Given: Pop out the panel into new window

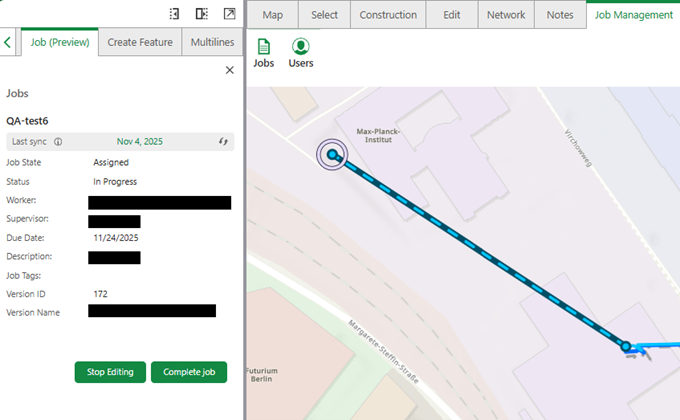Looking at the screenshot, I should pyautogui.click(x=229, y=14).
